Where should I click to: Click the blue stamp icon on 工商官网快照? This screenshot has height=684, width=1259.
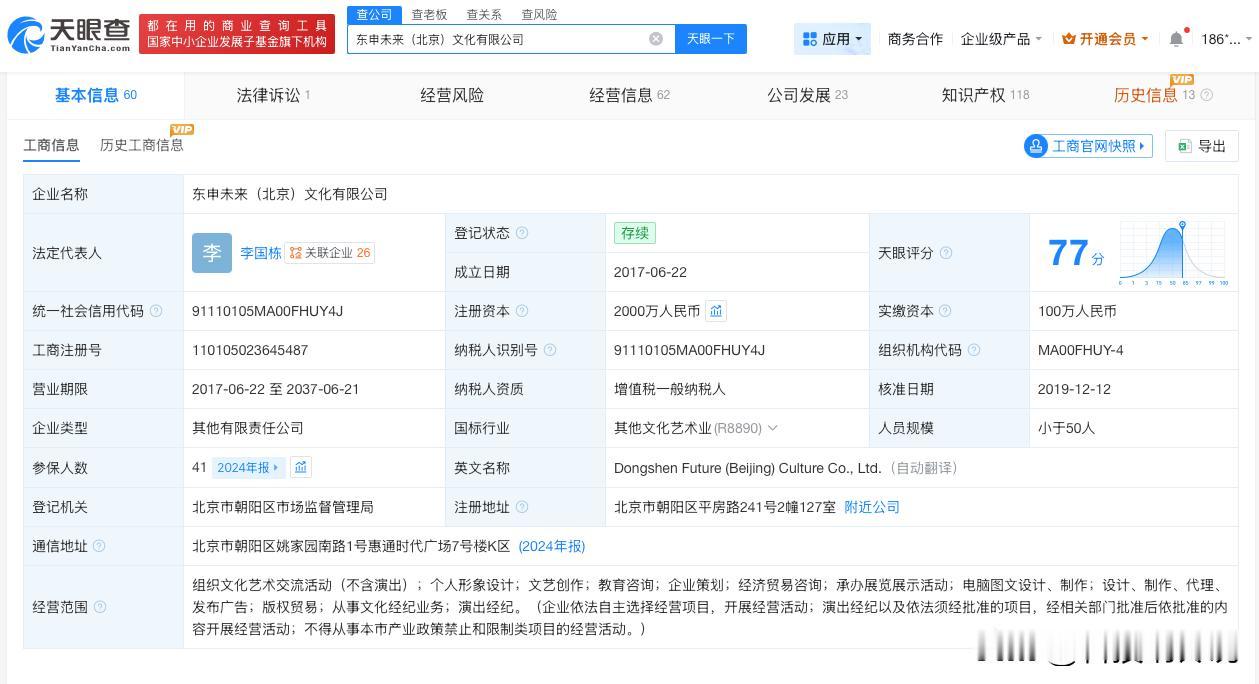pos(1036,146)
